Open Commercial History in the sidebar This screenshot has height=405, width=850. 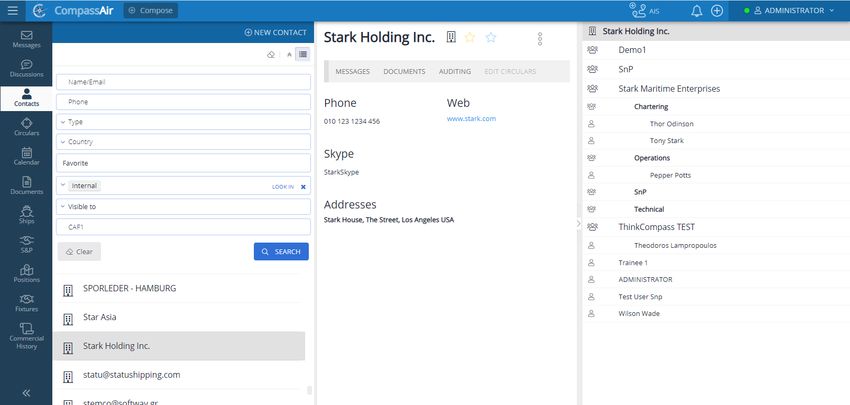(x=26, y=336)
